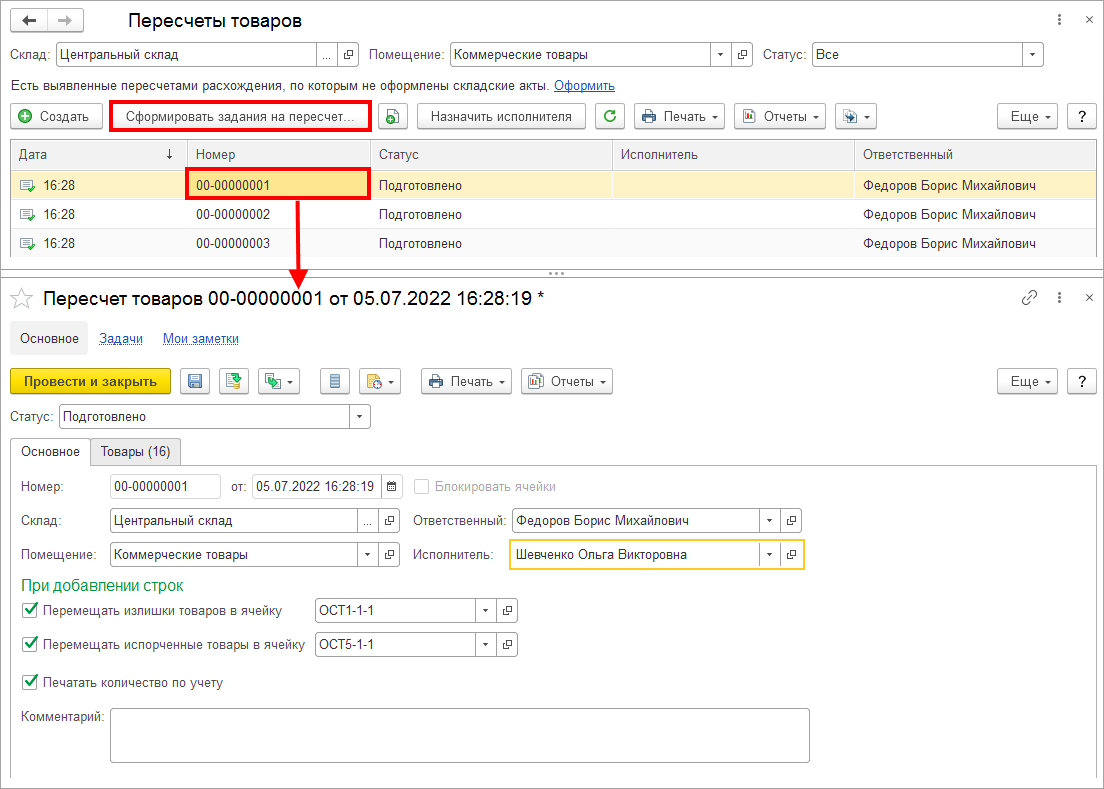Image resolution: width=1104 pixels, height=789 pixels.
Task: Click the save document floppy disk icon
Action: [195, 381]
